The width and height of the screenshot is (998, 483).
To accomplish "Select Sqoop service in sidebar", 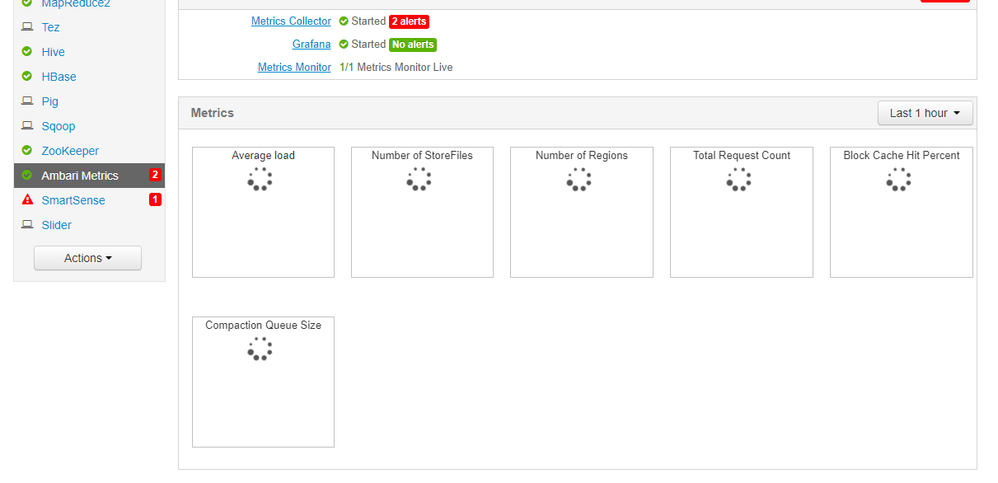I will pos(58,126).
